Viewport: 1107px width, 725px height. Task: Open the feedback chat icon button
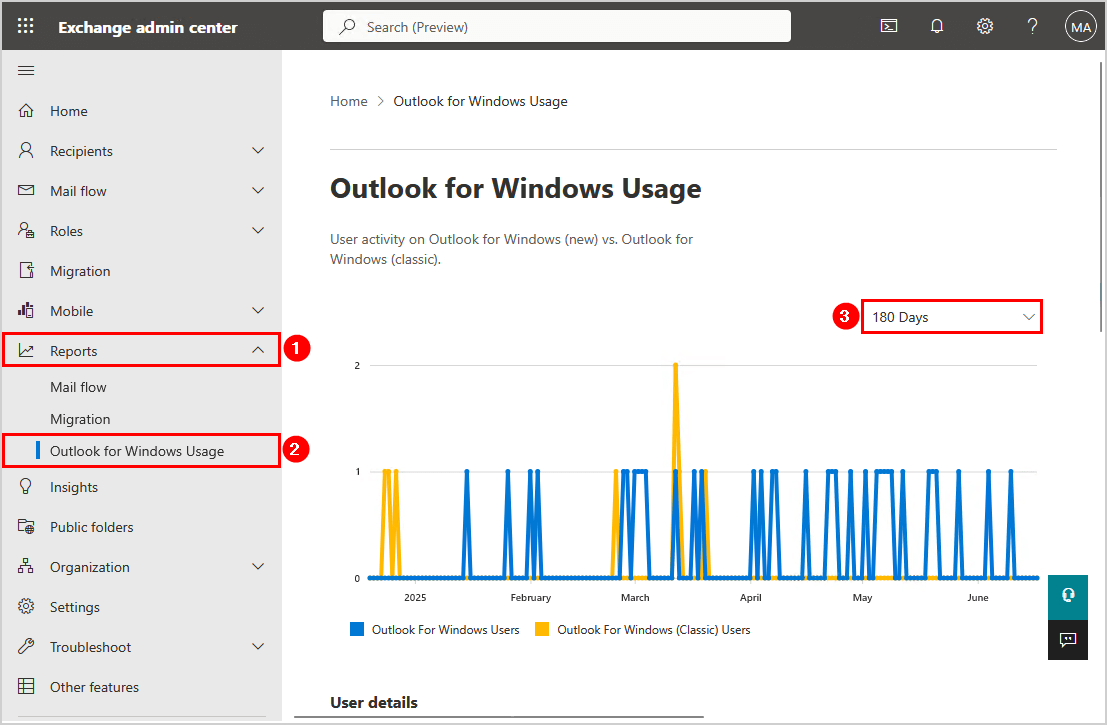[1067, 640]
